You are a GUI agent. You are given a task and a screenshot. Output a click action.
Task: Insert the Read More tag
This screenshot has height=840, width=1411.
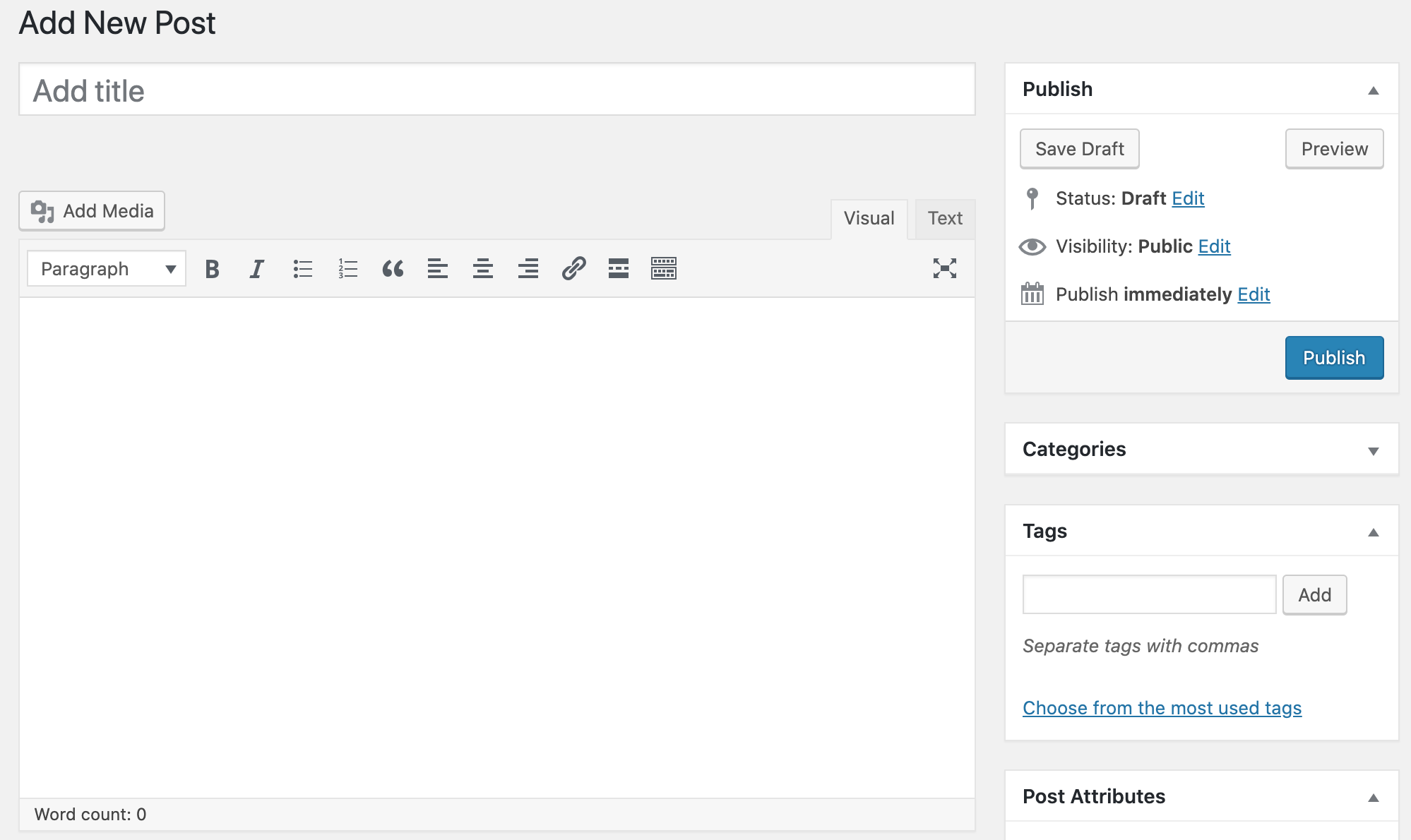coord(619,269)
